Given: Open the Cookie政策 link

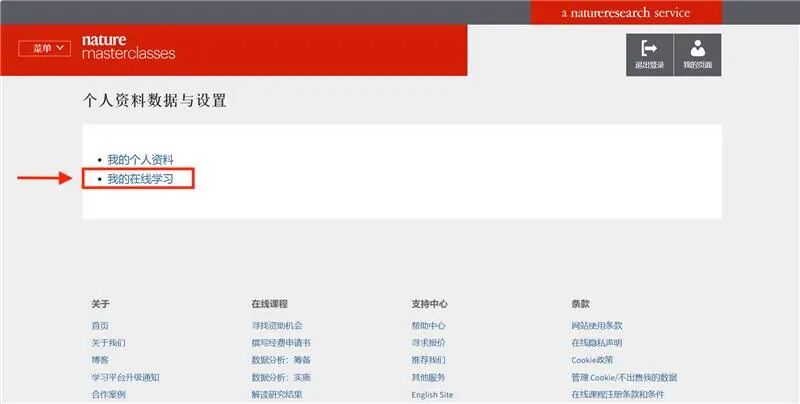Looking at the screenshot, I should [x=592, y=360].
